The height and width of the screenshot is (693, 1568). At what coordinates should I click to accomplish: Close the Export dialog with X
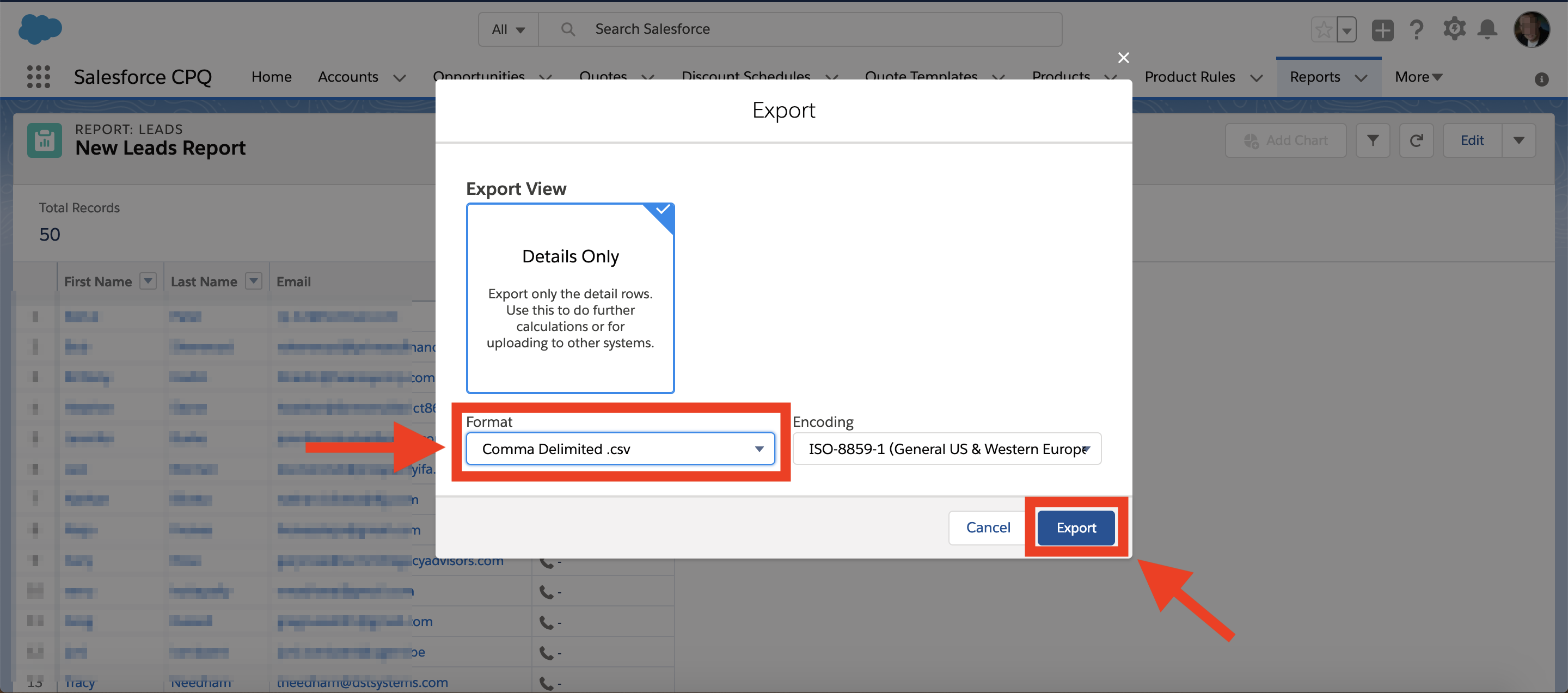[x=1124, y=57]
